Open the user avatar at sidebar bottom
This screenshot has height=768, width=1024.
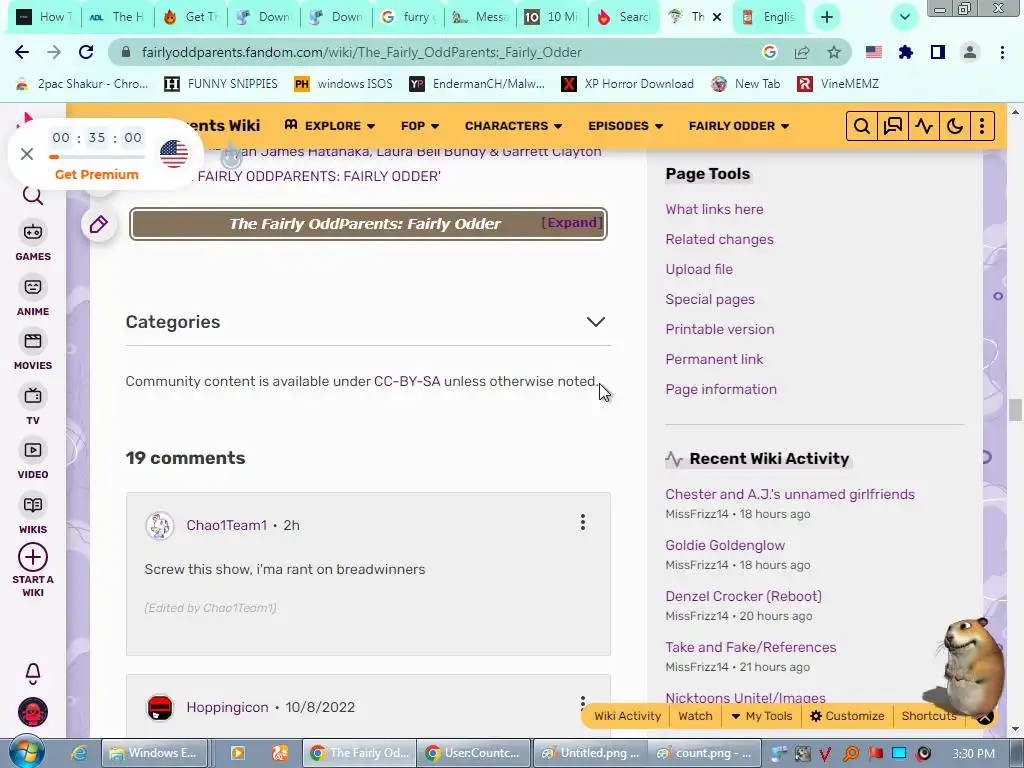33,712
